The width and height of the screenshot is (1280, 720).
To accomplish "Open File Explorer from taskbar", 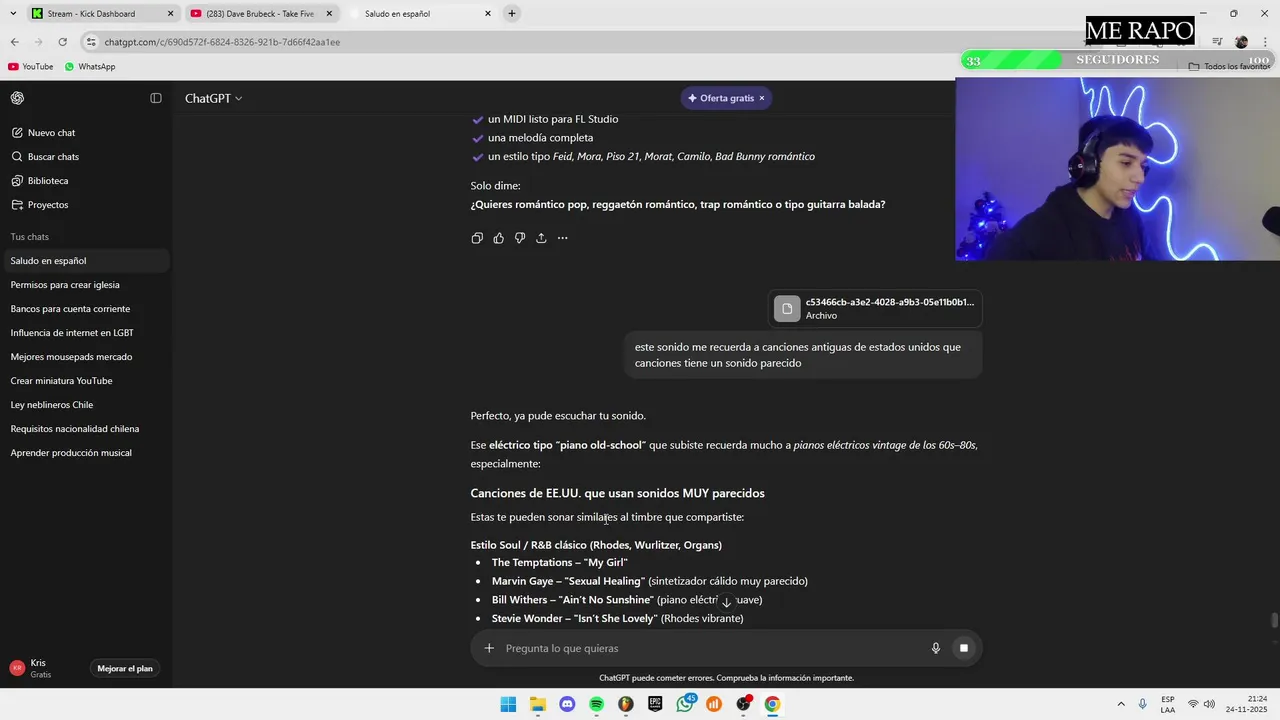I will (x=538, y=704).
